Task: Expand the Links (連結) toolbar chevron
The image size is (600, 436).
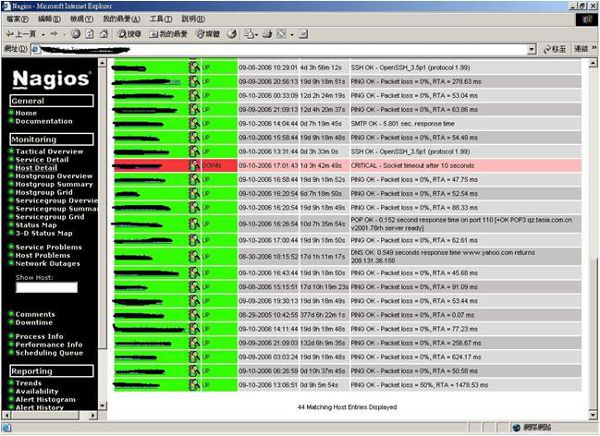Action: click(594, 47)
